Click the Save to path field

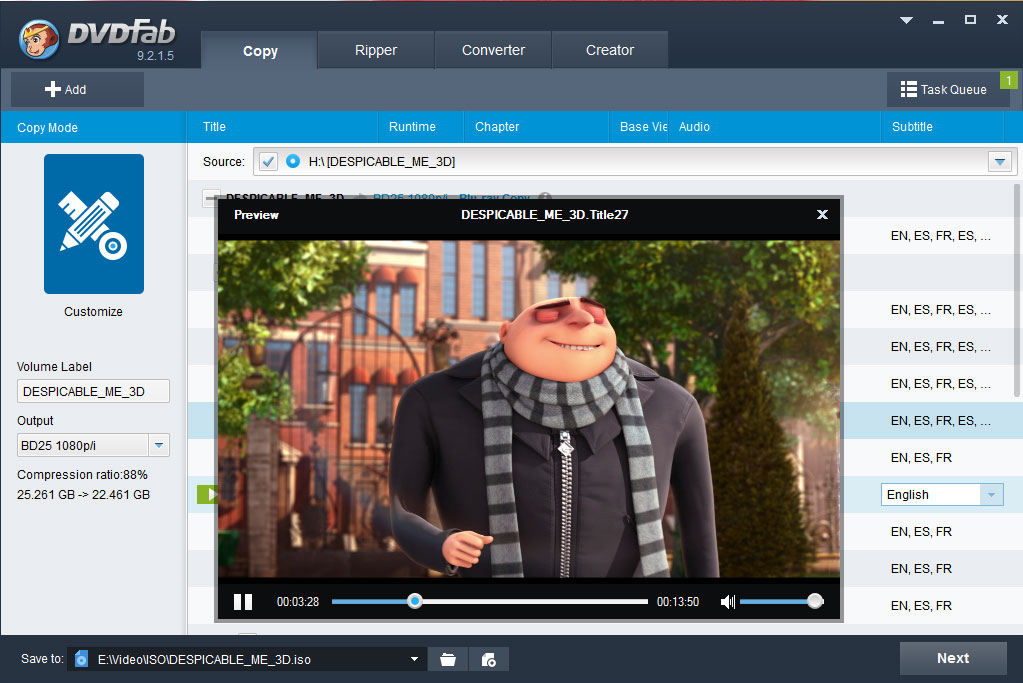[248, 660]
